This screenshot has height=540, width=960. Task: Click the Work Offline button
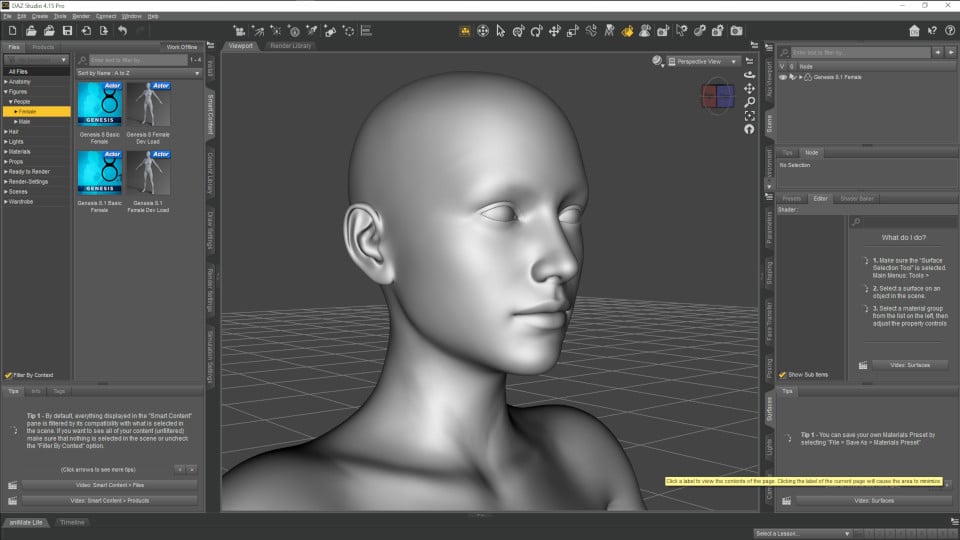[181, 47]
